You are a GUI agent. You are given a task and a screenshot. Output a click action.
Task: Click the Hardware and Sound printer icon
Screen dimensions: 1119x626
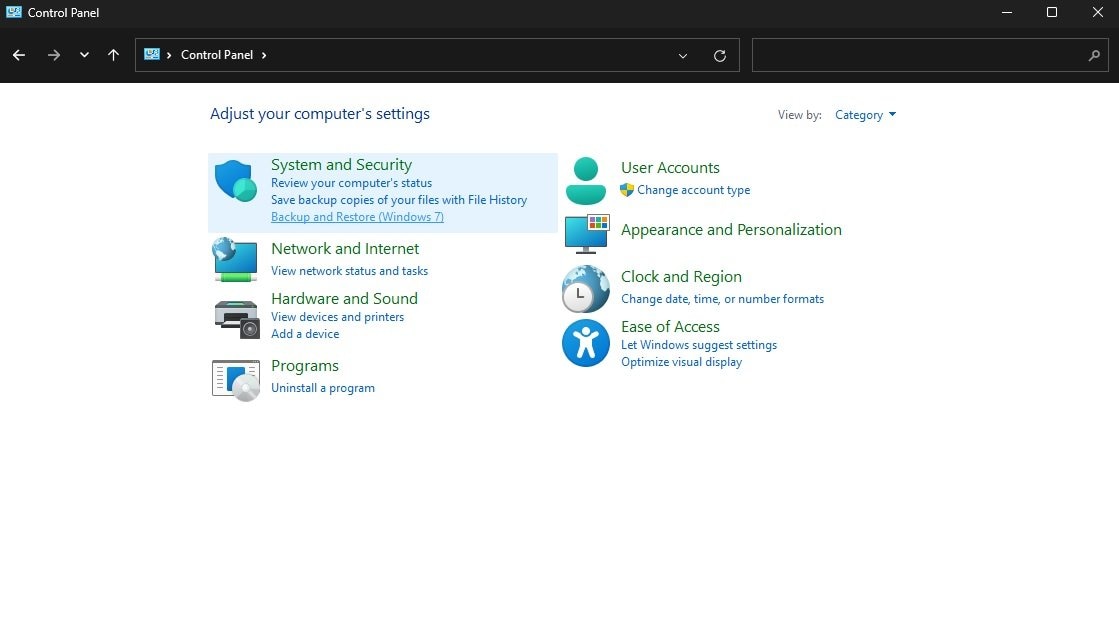pos(236,317)
